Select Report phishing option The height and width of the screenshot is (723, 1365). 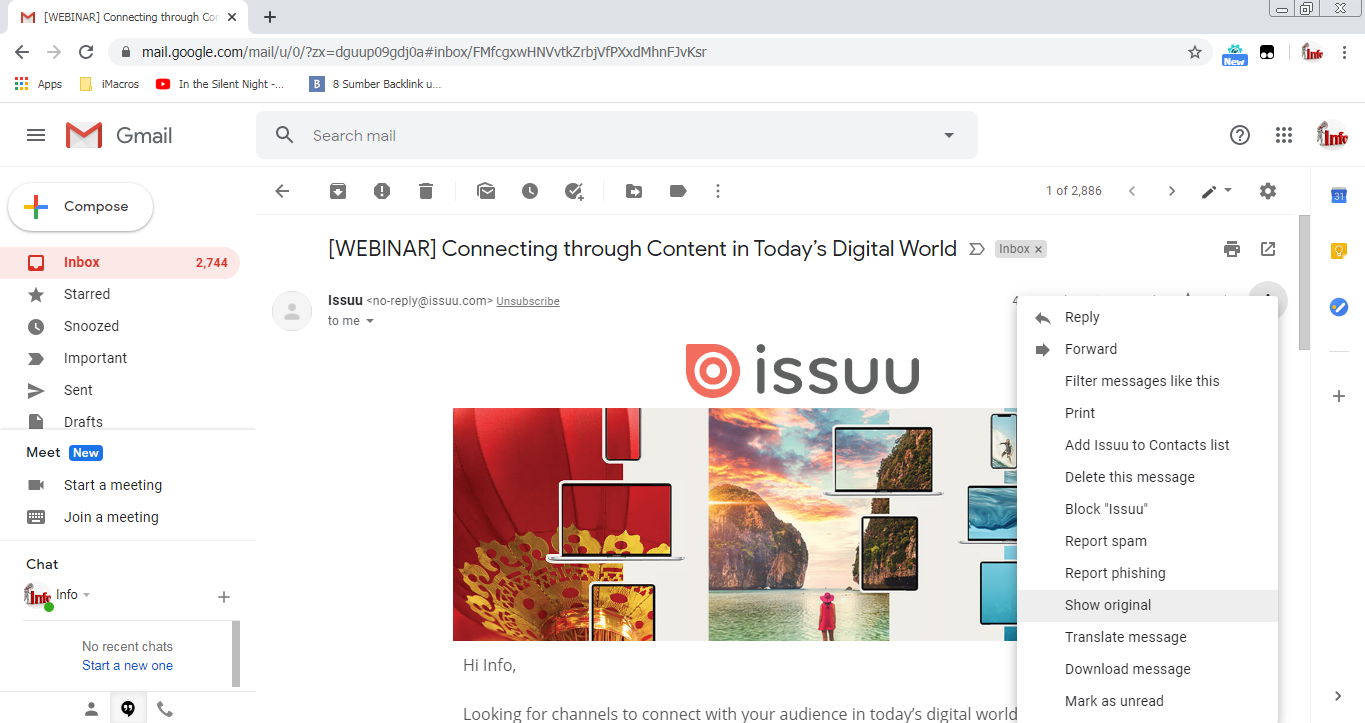pyautogui.click(x=1147, y=573)
